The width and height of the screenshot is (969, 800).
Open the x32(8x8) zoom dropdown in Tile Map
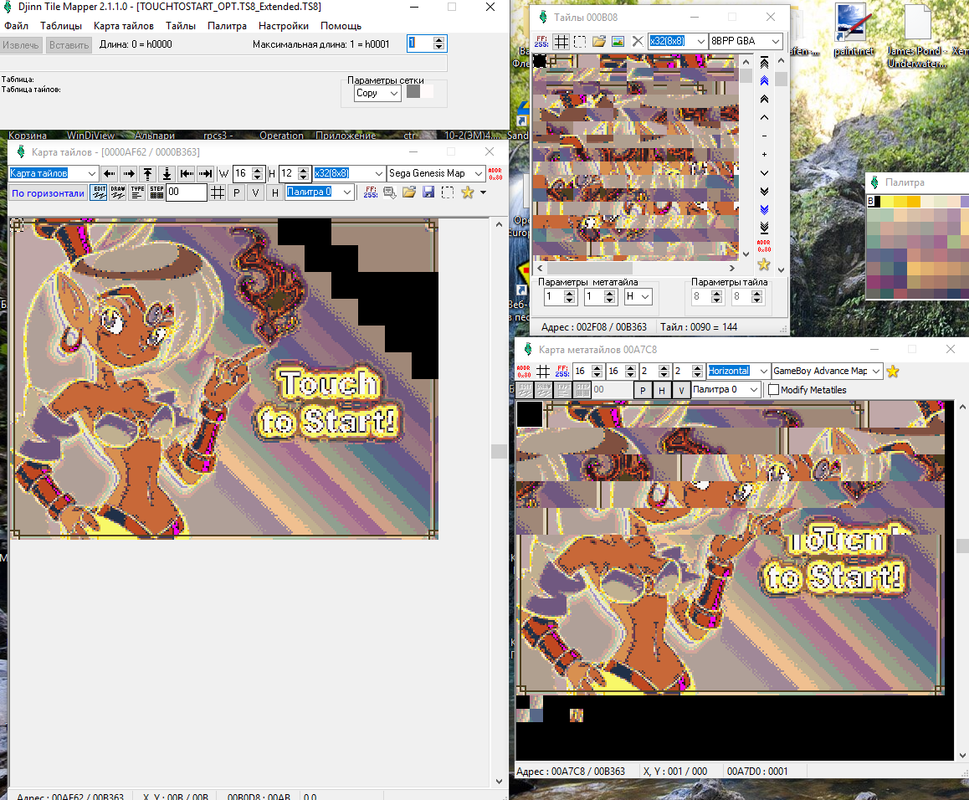(x=349, y=174)
